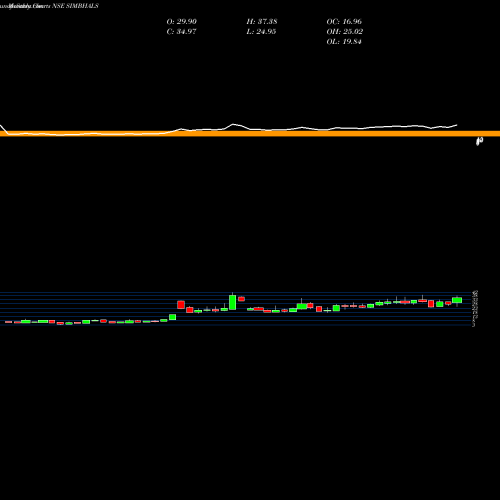This screenshot has width=500, height=500.
Task: Click the high value H: 37.38
Action: [x=262, y=22]
